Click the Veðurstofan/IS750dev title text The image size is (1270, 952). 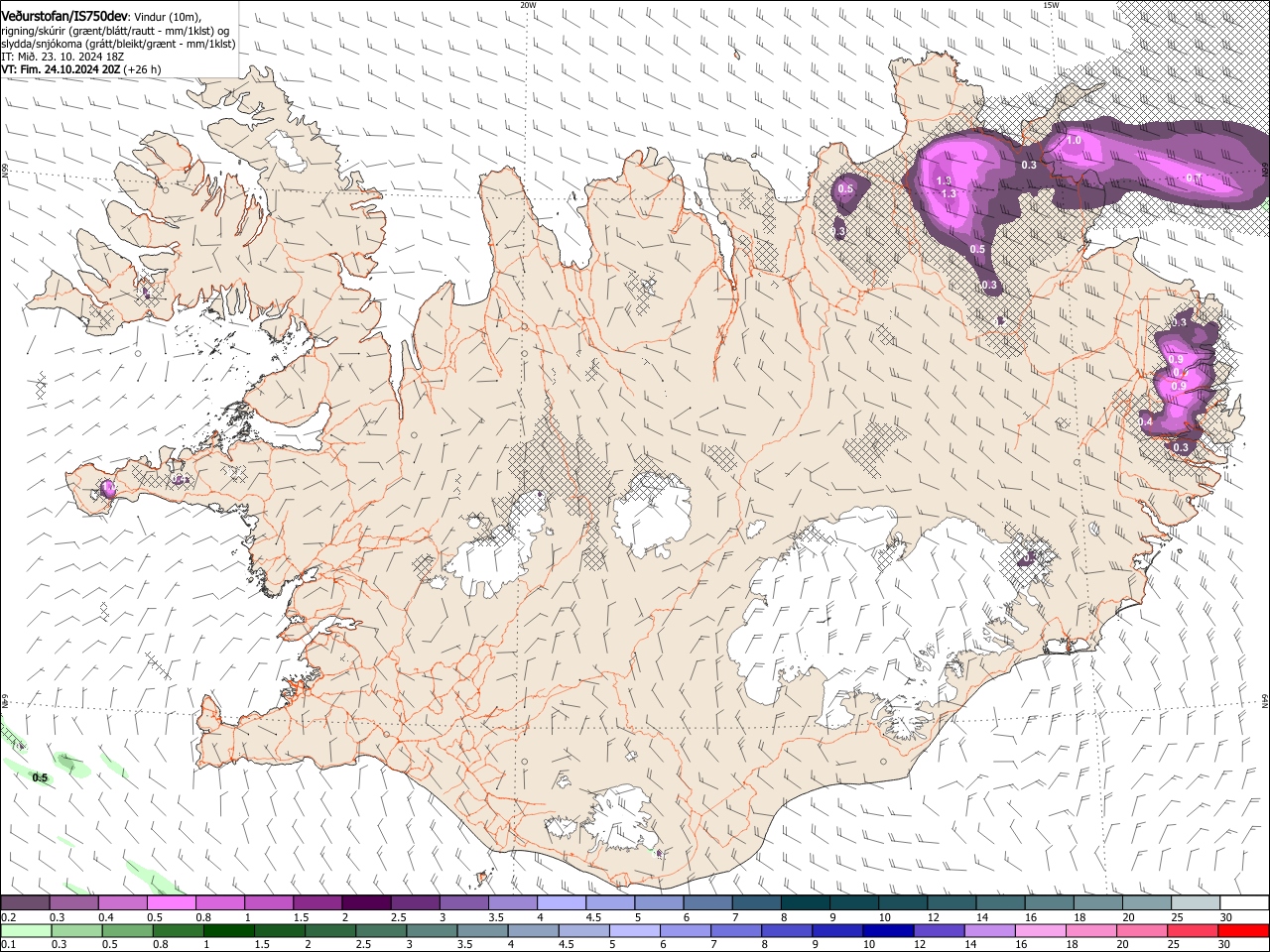[x=64, y=17]
